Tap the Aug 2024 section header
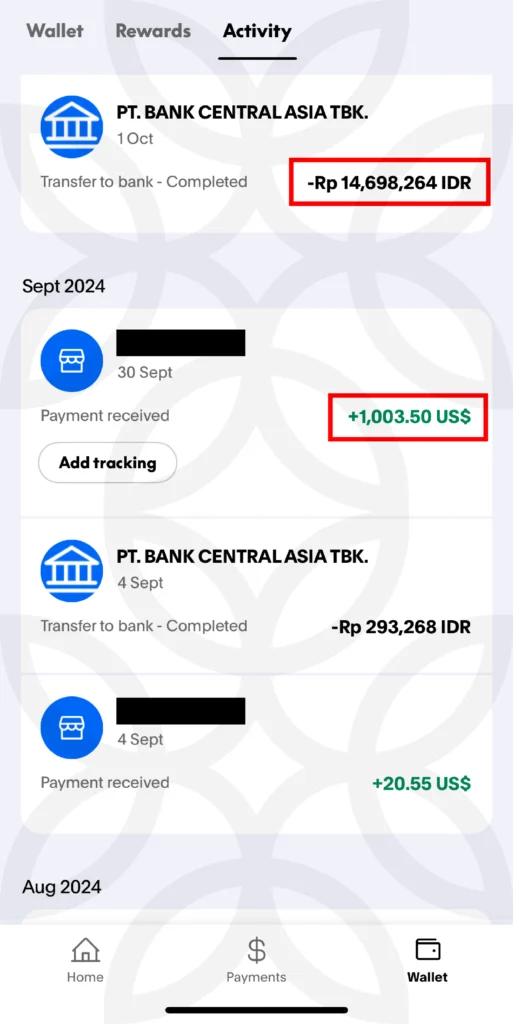Image resolution: width=513 pixels, height=1024 pixels. tap(61, 887)
